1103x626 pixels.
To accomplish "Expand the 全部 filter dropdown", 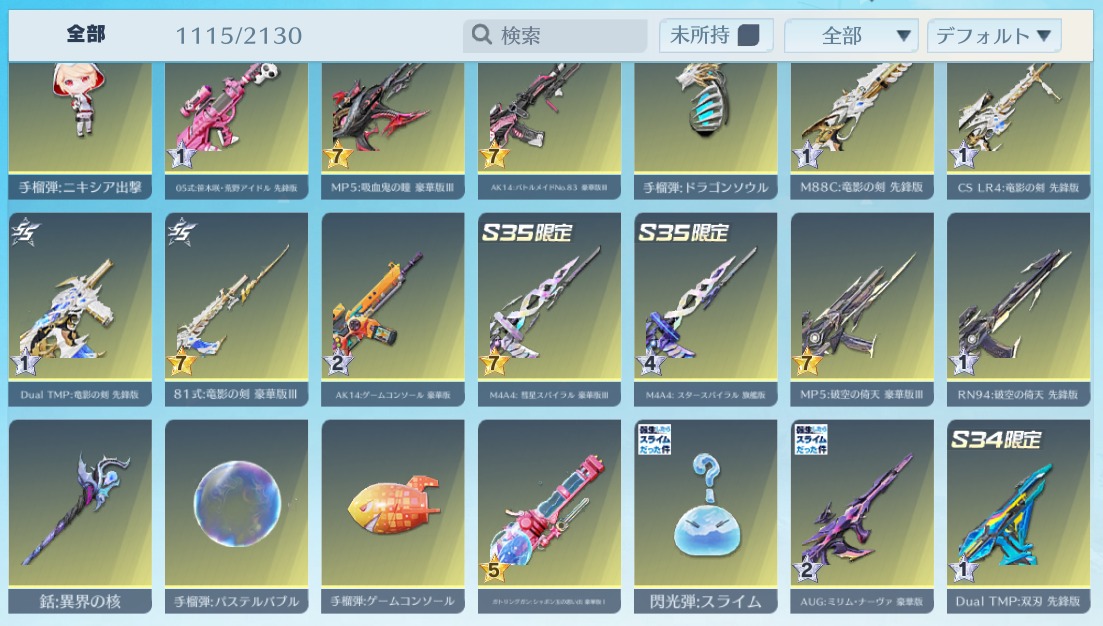I will pos(851,35).
